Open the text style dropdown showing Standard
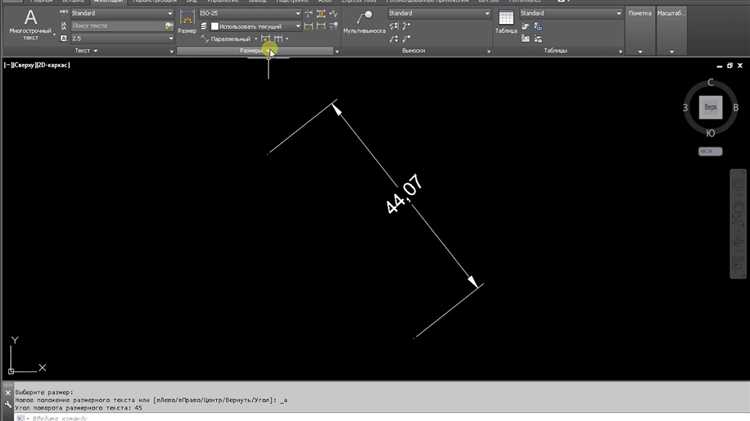The image size is (750, 421). coord(122,13)
